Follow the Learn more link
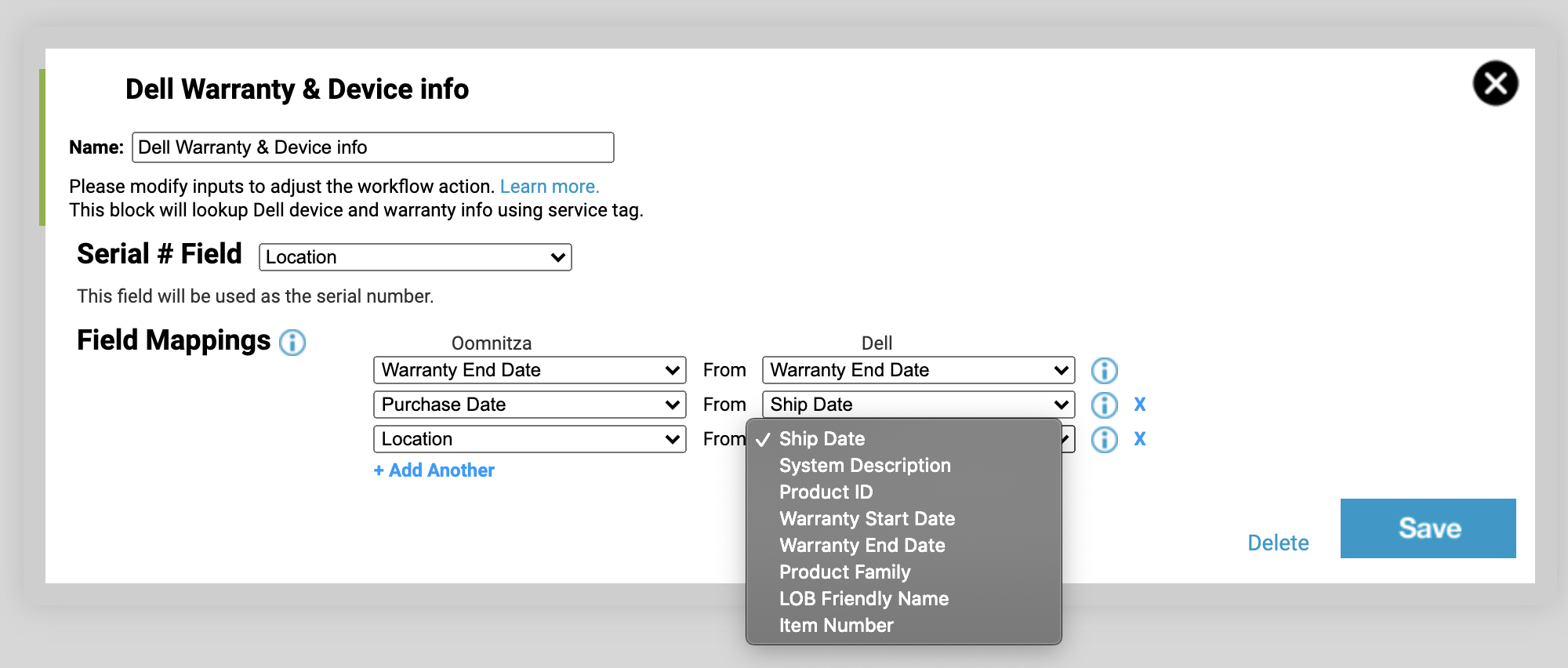Screen dimensions: 1568x668 point(549,187)
